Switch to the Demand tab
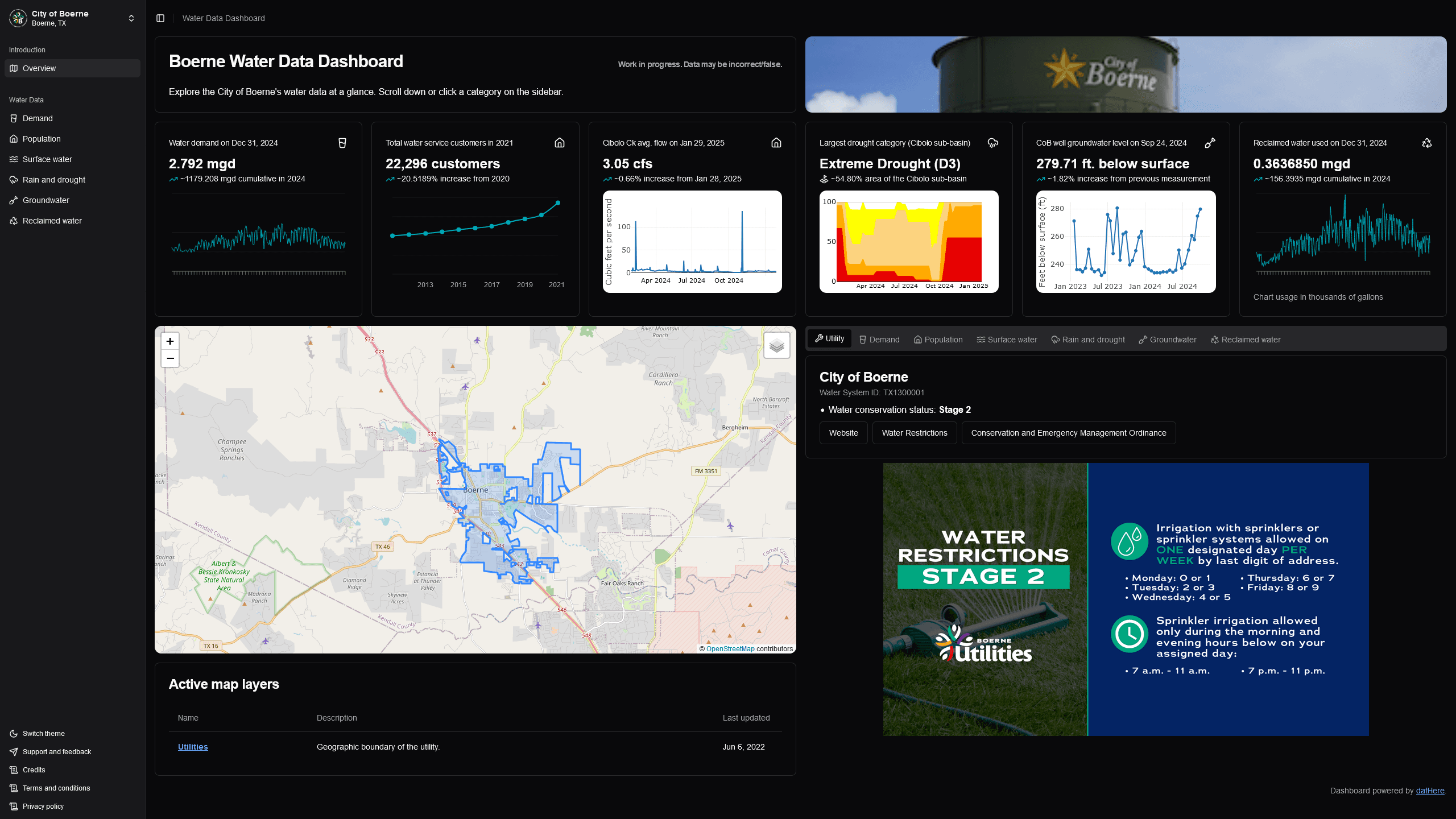 pos(879,340)
